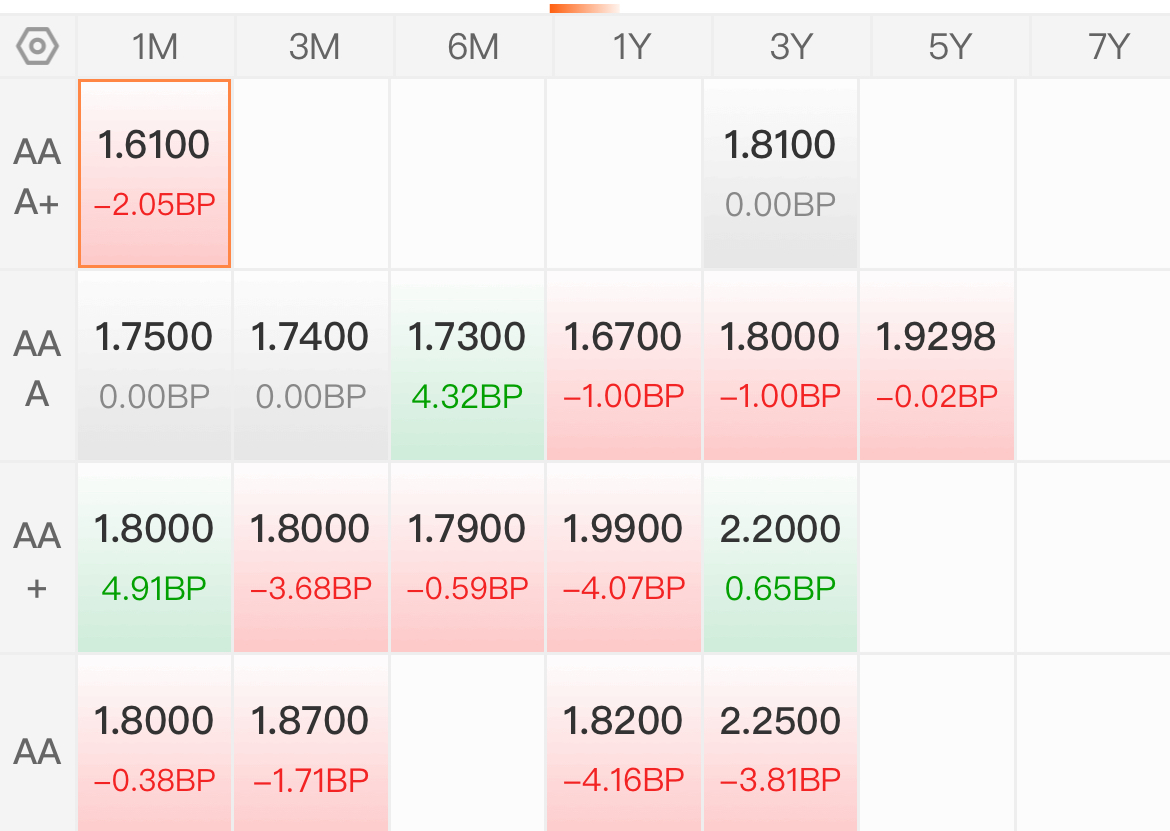Select the AA+ 1M cell with 4.91BP

pyautogui.click(x=154, y=558)
